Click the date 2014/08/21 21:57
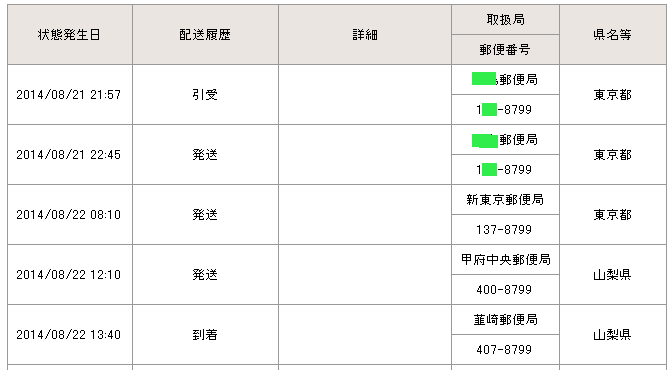 (69, 95)
